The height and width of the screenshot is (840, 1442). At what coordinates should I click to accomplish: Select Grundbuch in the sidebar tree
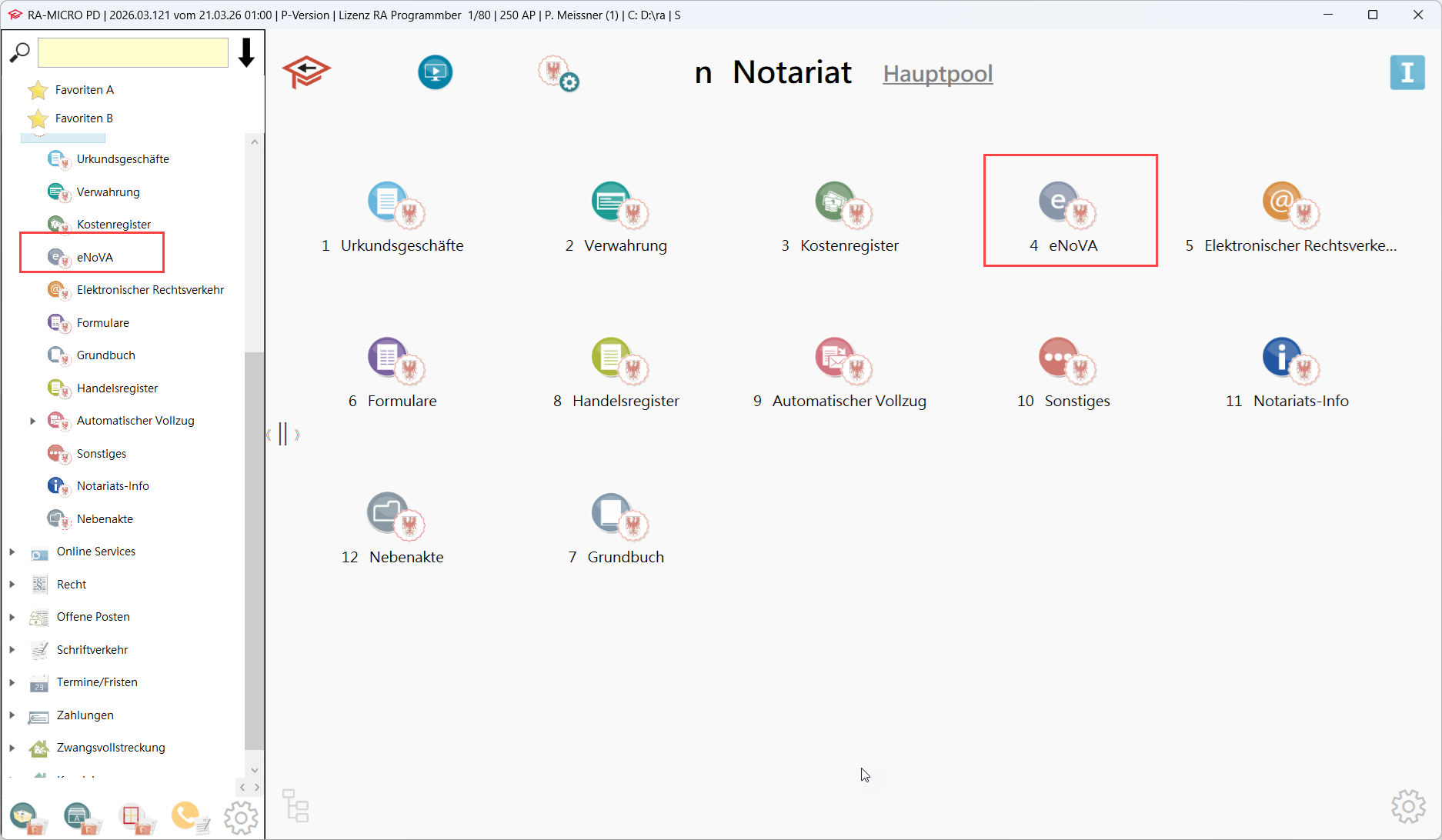point(105,355)
